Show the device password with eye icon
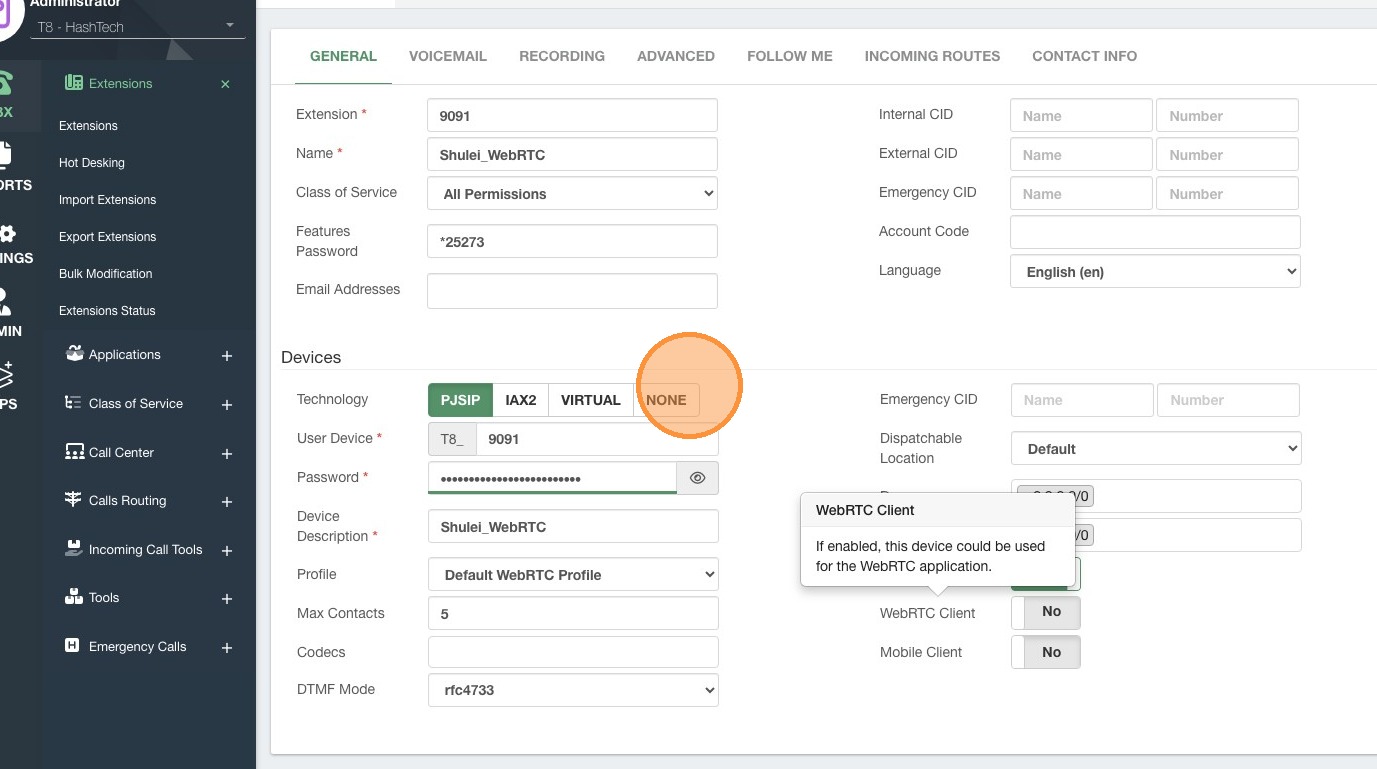This screenshot has height=769, width=1377. (x=698, y=478)
